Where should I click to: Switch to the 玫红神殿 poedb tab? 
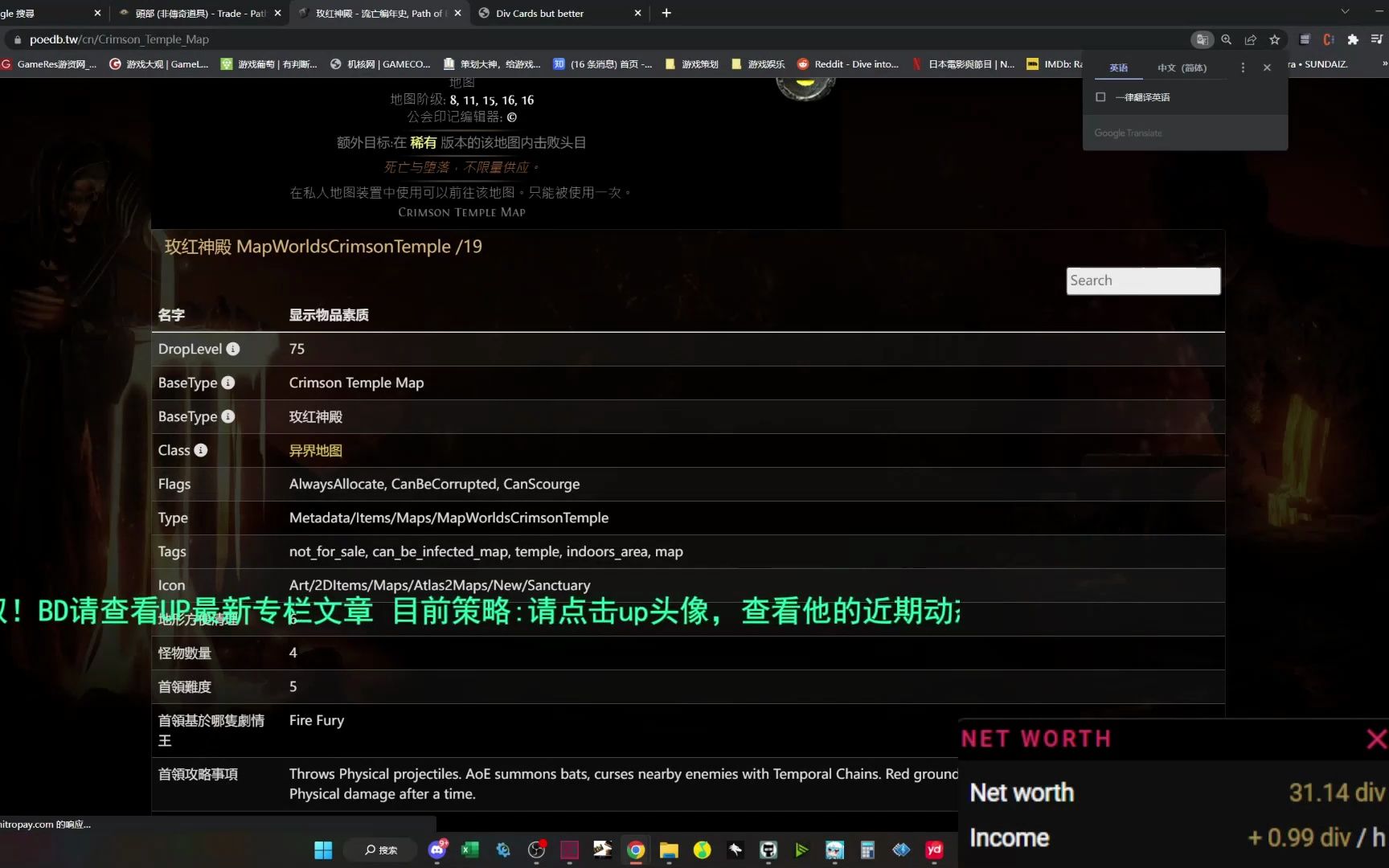point(378,13)
